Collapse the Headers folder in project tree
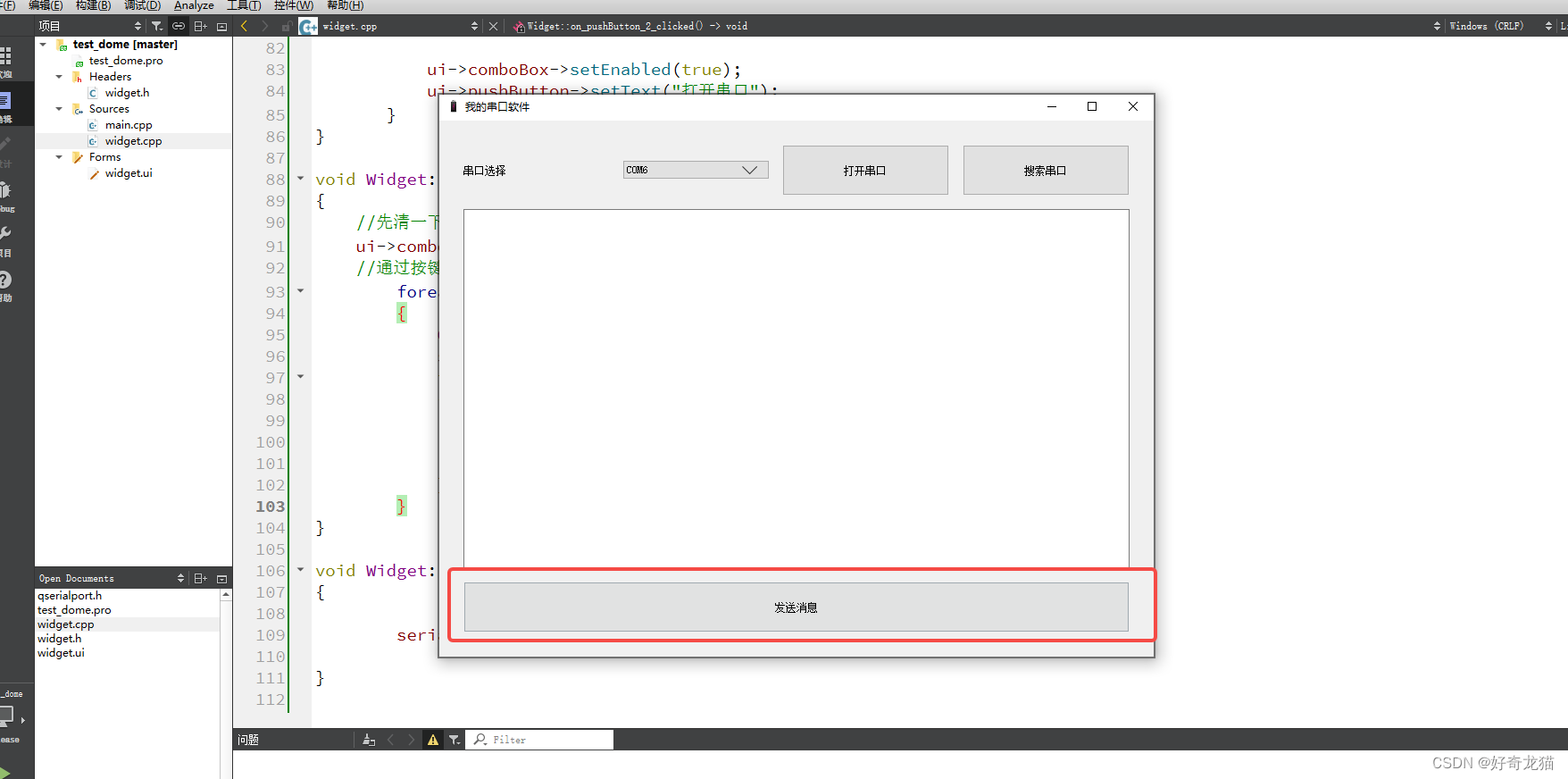This screenshot has width=1568, height=779. click(x=59, y=77)
